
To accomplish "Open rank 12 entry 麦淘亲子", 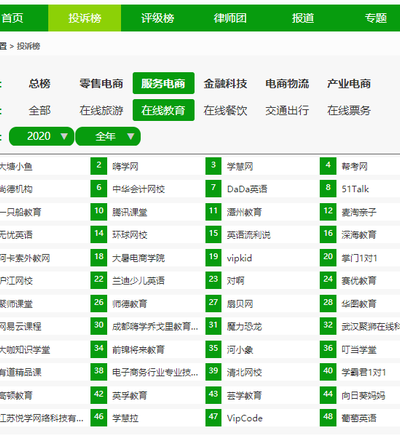I will 359,212.
